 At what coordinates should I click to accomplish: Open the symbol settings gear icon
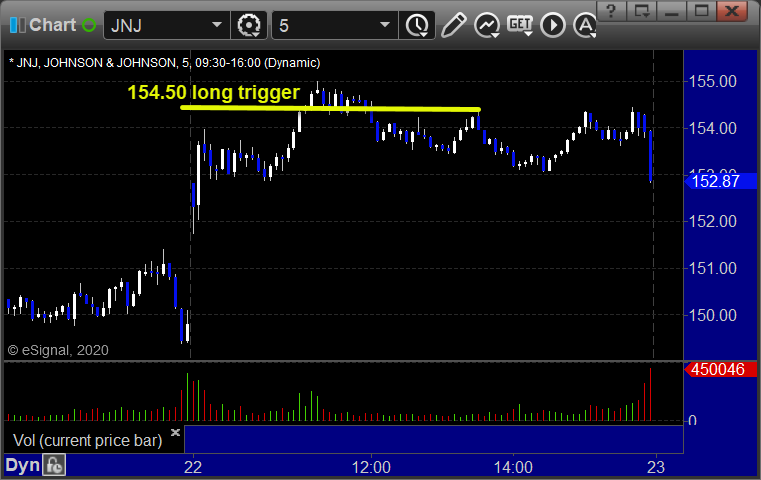tap(248, 25)
